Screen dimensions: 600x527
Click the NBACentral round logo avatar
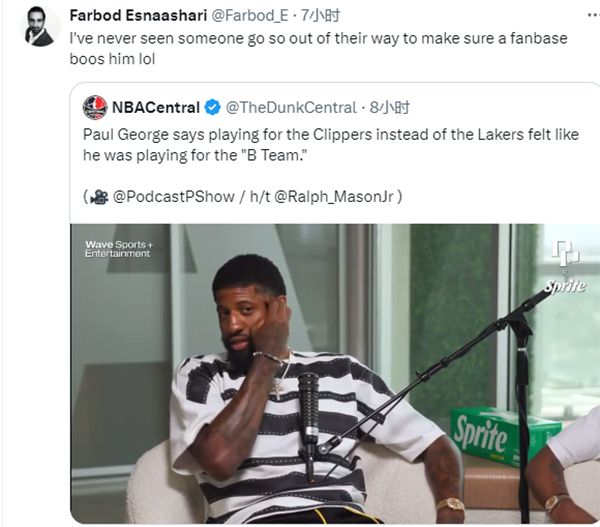[95, 107]
